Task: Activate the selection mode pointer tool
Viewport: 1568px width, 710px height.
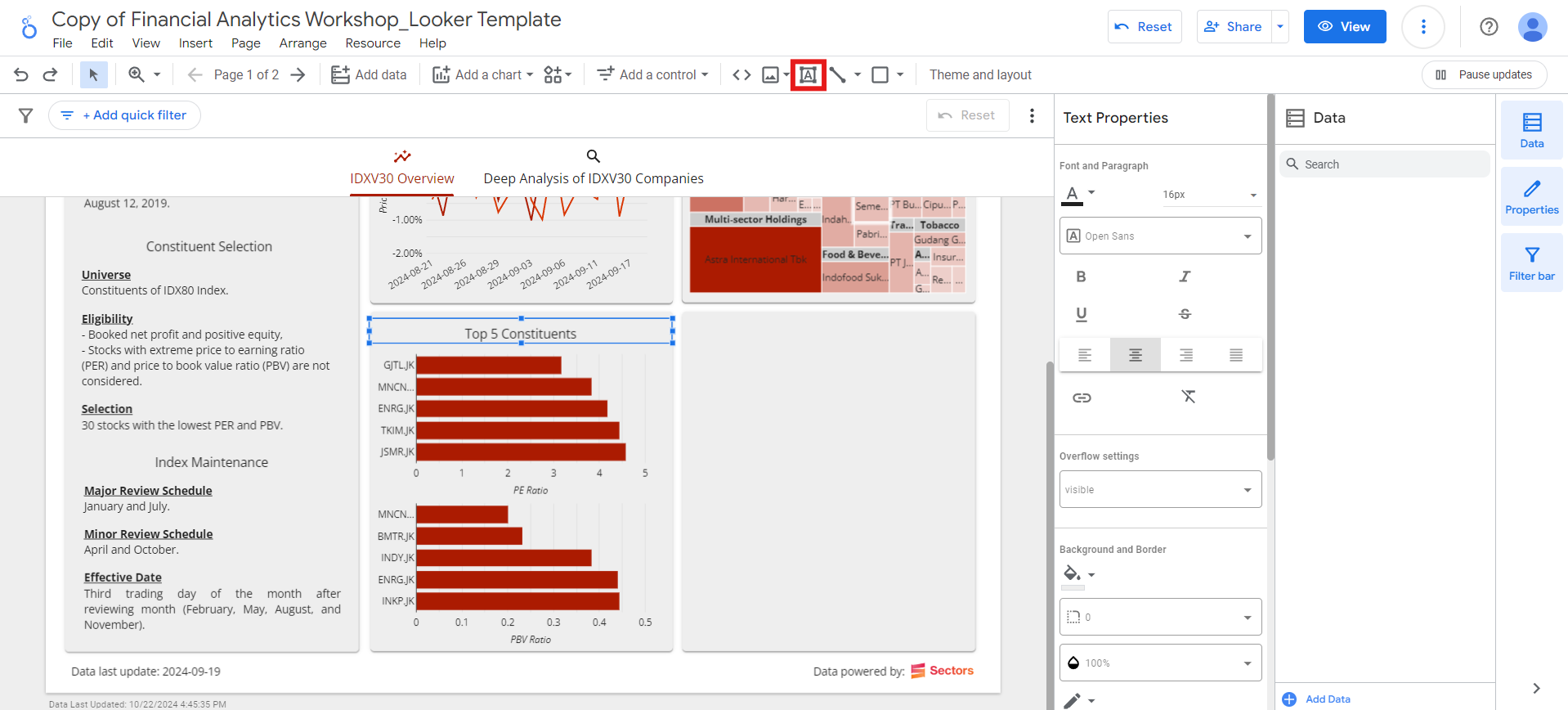Action: tap(93, 74)
